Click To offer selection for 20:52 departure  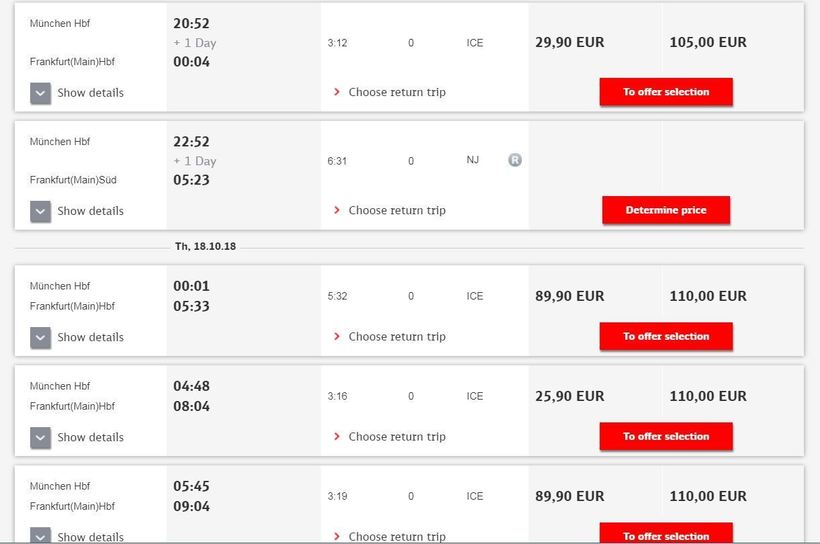point(666,92)
